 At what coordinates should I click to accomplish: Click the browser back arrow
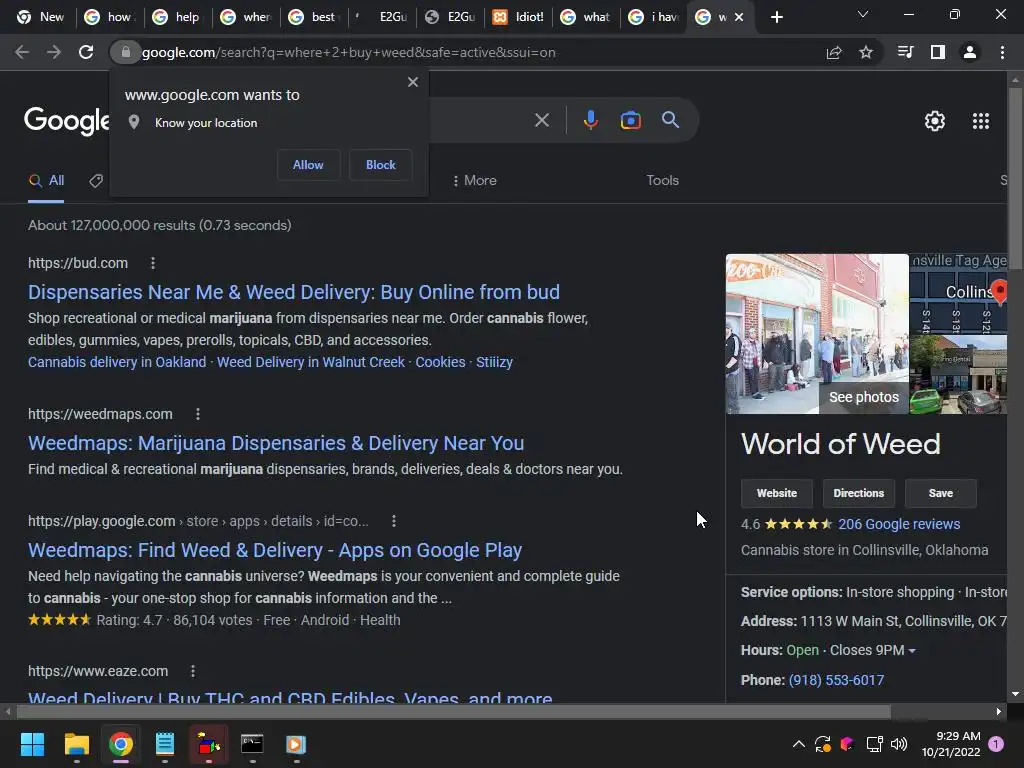22,52
